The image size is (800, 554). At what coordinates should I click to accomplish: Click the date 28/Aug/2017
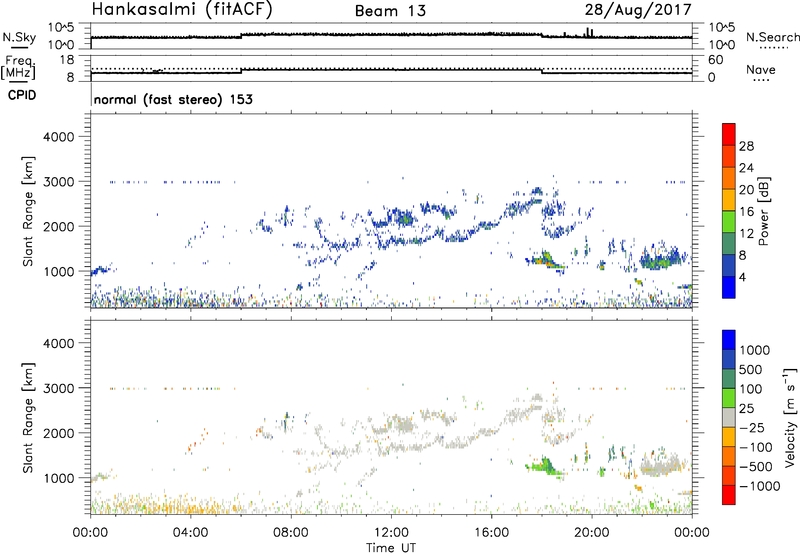point(638,10)
